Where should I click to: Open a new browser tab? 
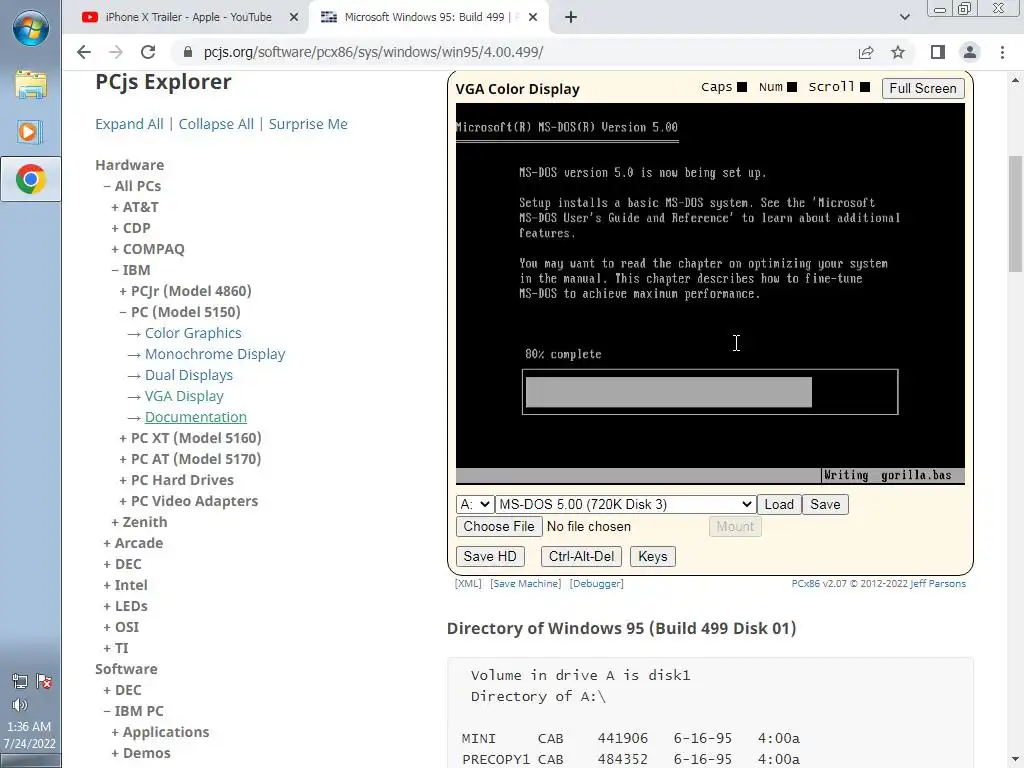[571, 18]
